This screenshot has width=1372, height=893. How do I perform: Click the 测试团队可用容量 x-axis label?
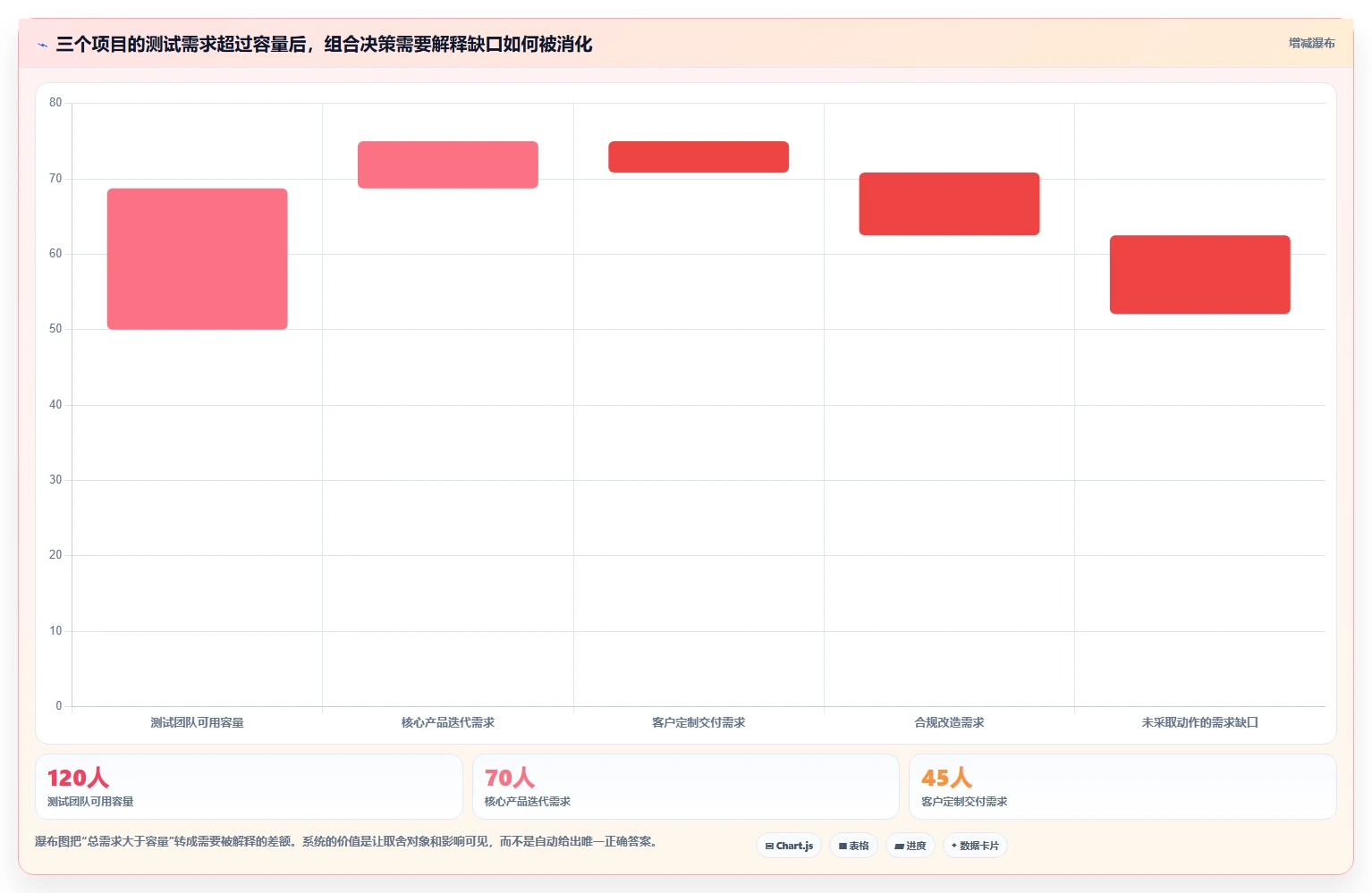point(198,722)
